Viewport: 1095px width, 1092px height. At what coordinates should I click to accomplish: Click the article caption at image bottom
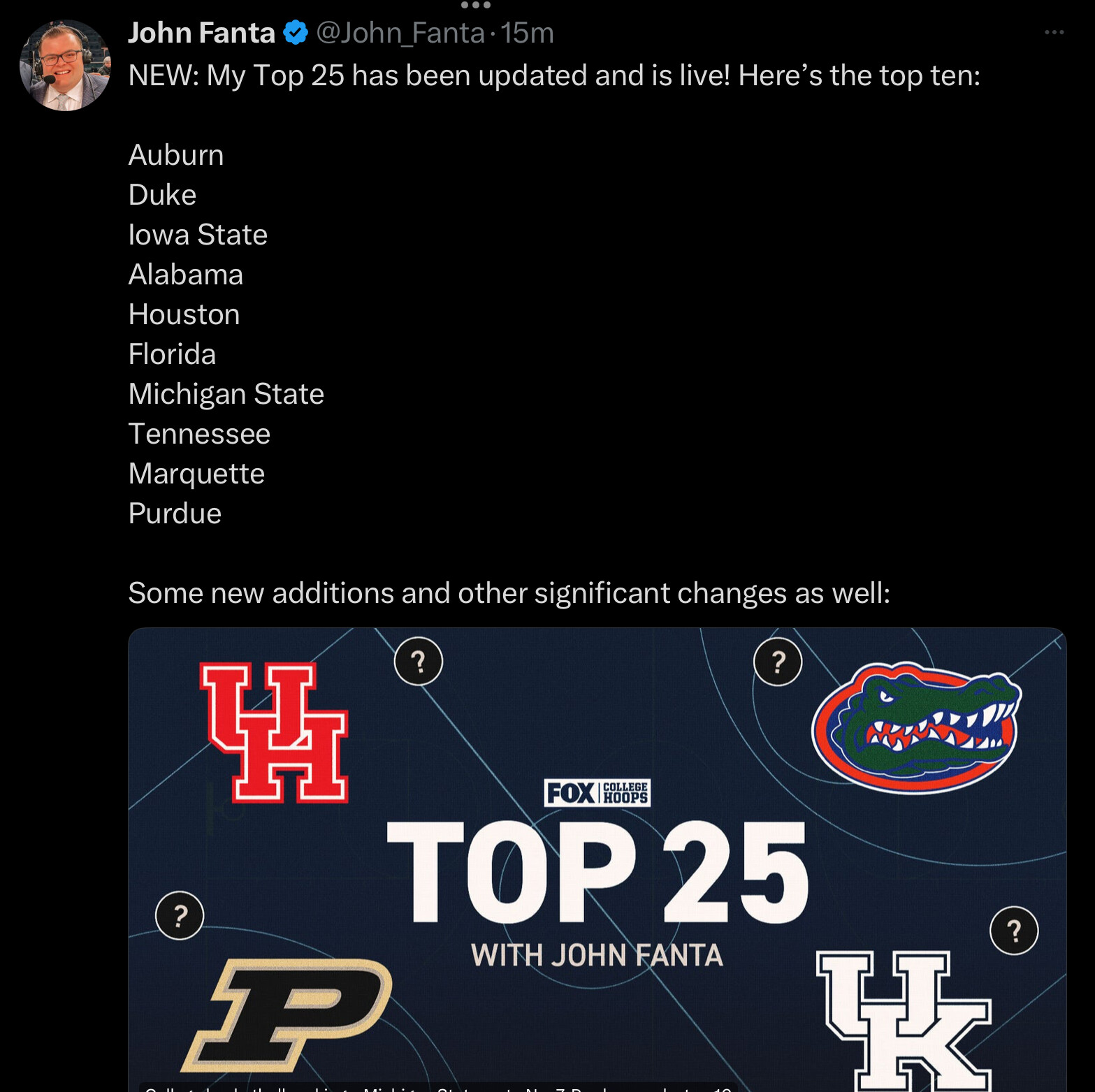[438, 1088]
